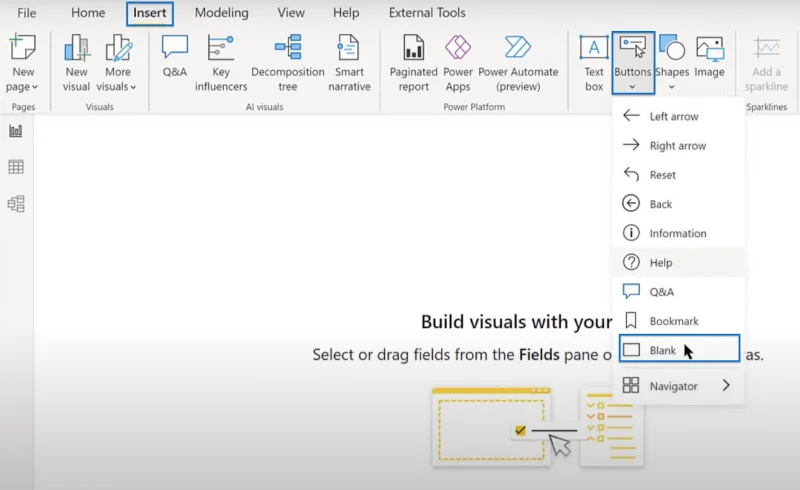Open the Help ribbon tab
Viewport: 800px width, 490px height.
[x=346, y=13]
